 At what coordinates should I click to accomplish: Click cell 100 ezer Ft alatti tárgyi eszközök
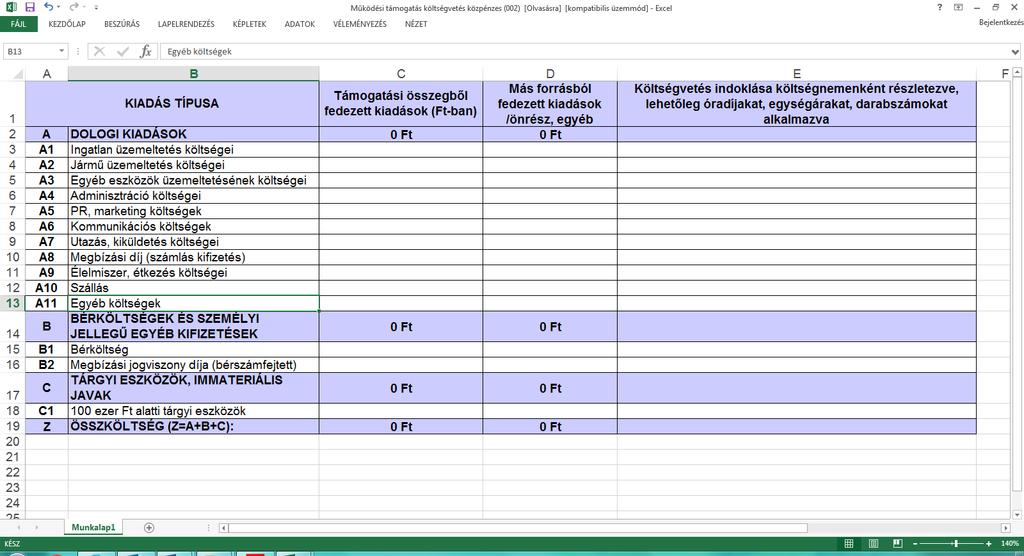193,410
